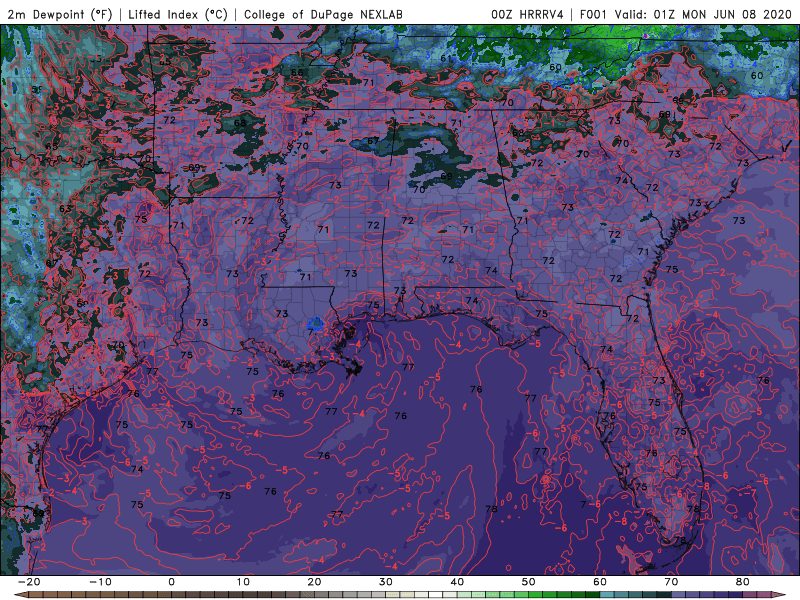Screen dimensions: 800x600
Task: Click the '66' dewpoint value on the map
Action: [296, 72]
